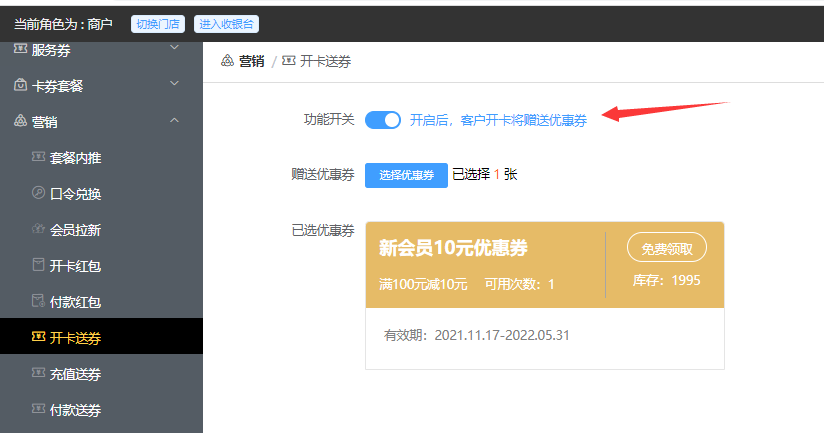
Task: Open the 开卡红包 menu item
Action: click(x=101, y=266)
